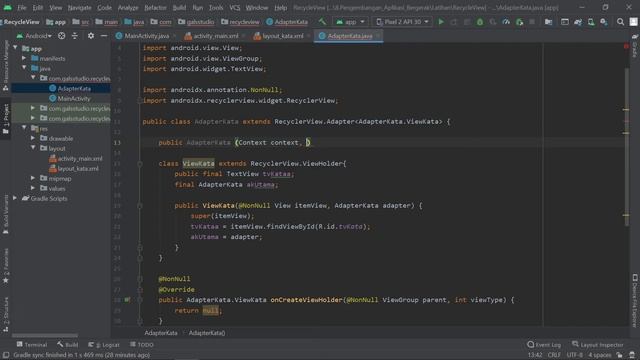Viewport: 640px width, 360px height.
Task: Collapse the res folder
Action: coord(24,128)
